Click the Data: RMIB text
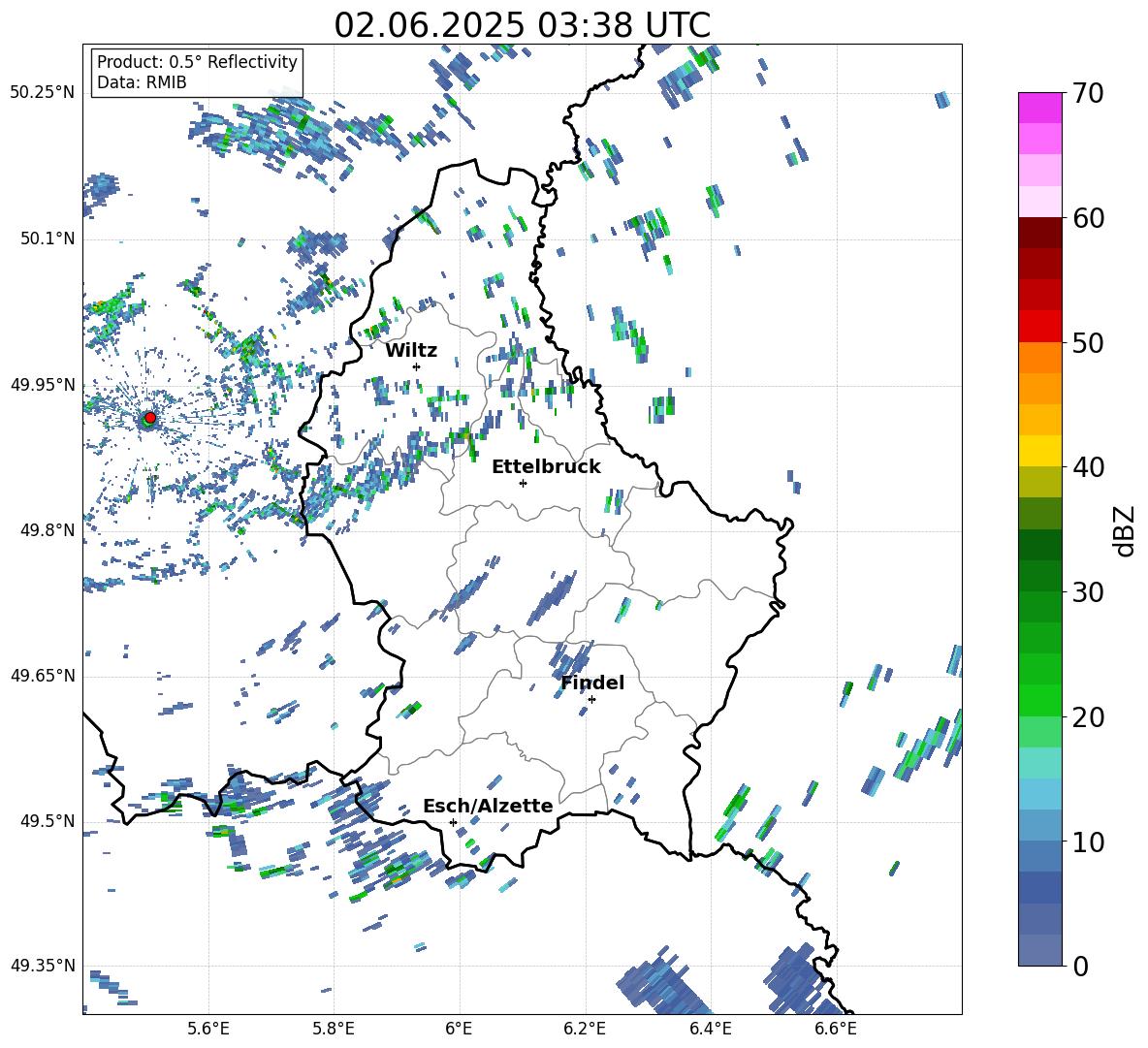 142,82
